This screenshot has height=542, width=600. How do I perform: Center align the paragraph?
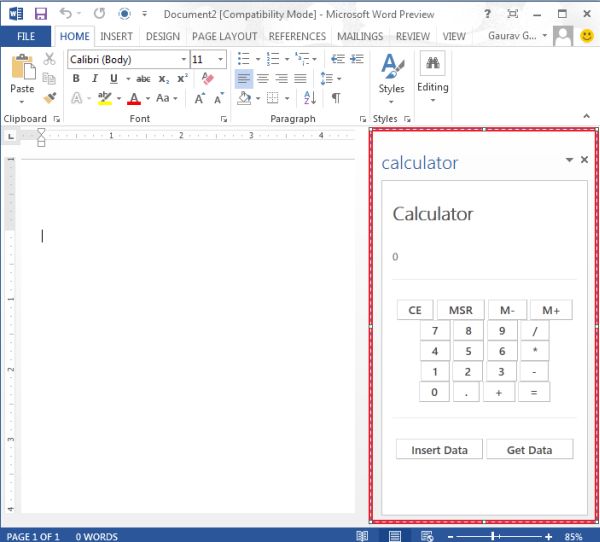point(262,79)
